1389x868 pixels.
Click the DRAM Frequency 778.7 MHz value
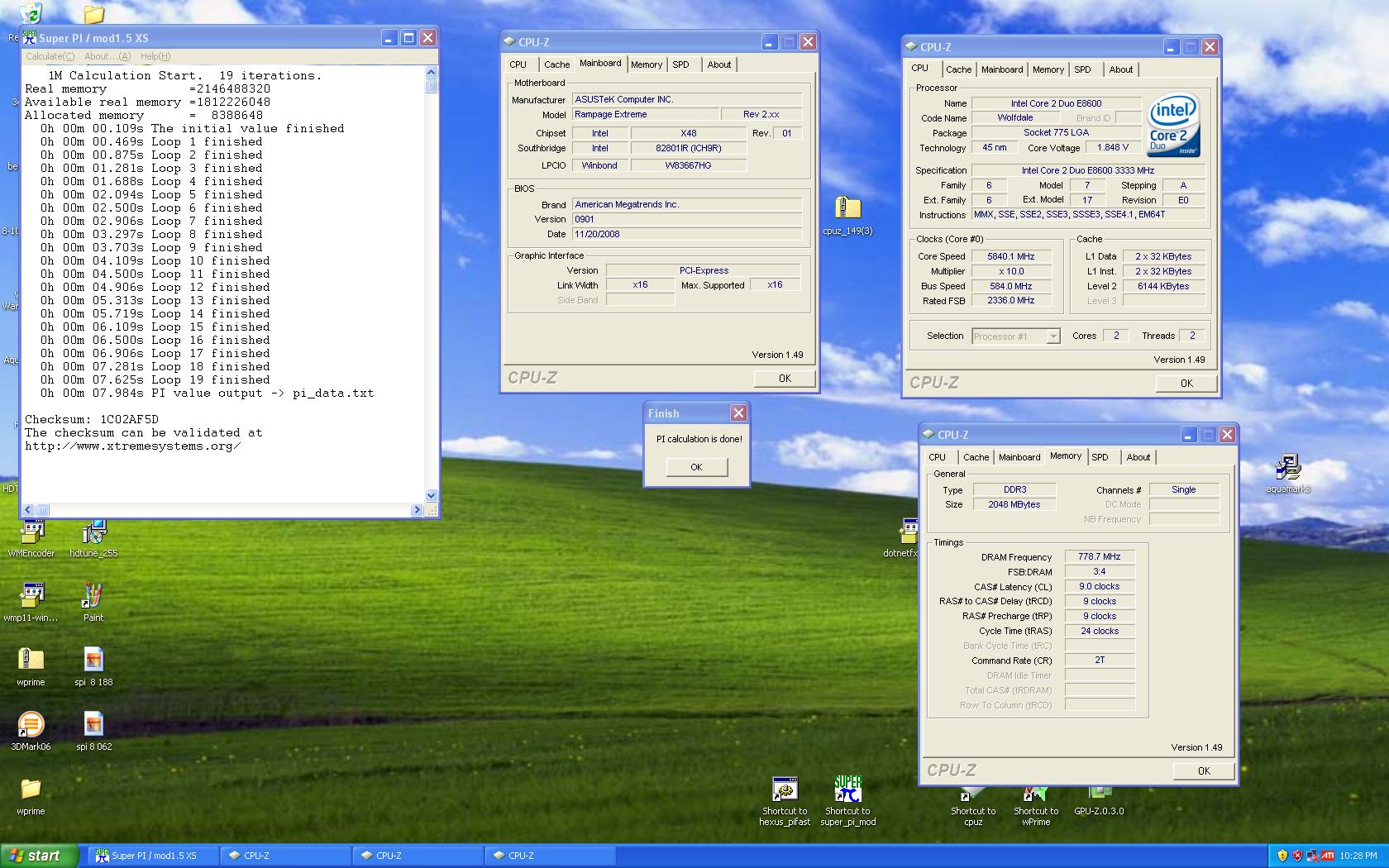pyautogui.click(x=1100, y=556)
